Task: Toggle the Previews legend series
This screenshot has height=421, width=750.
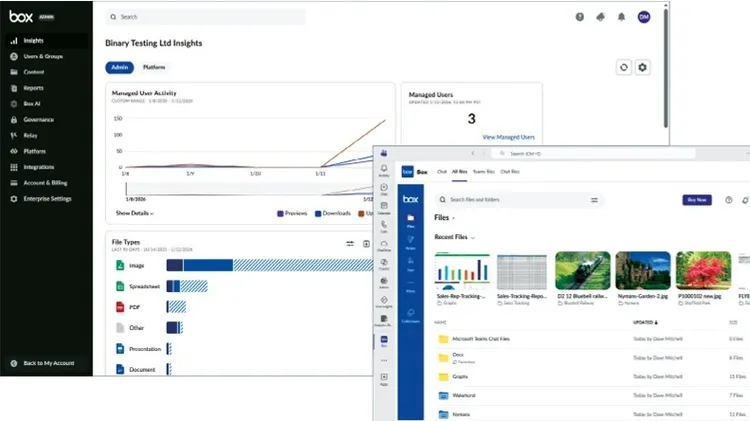Action: [295, 213]
